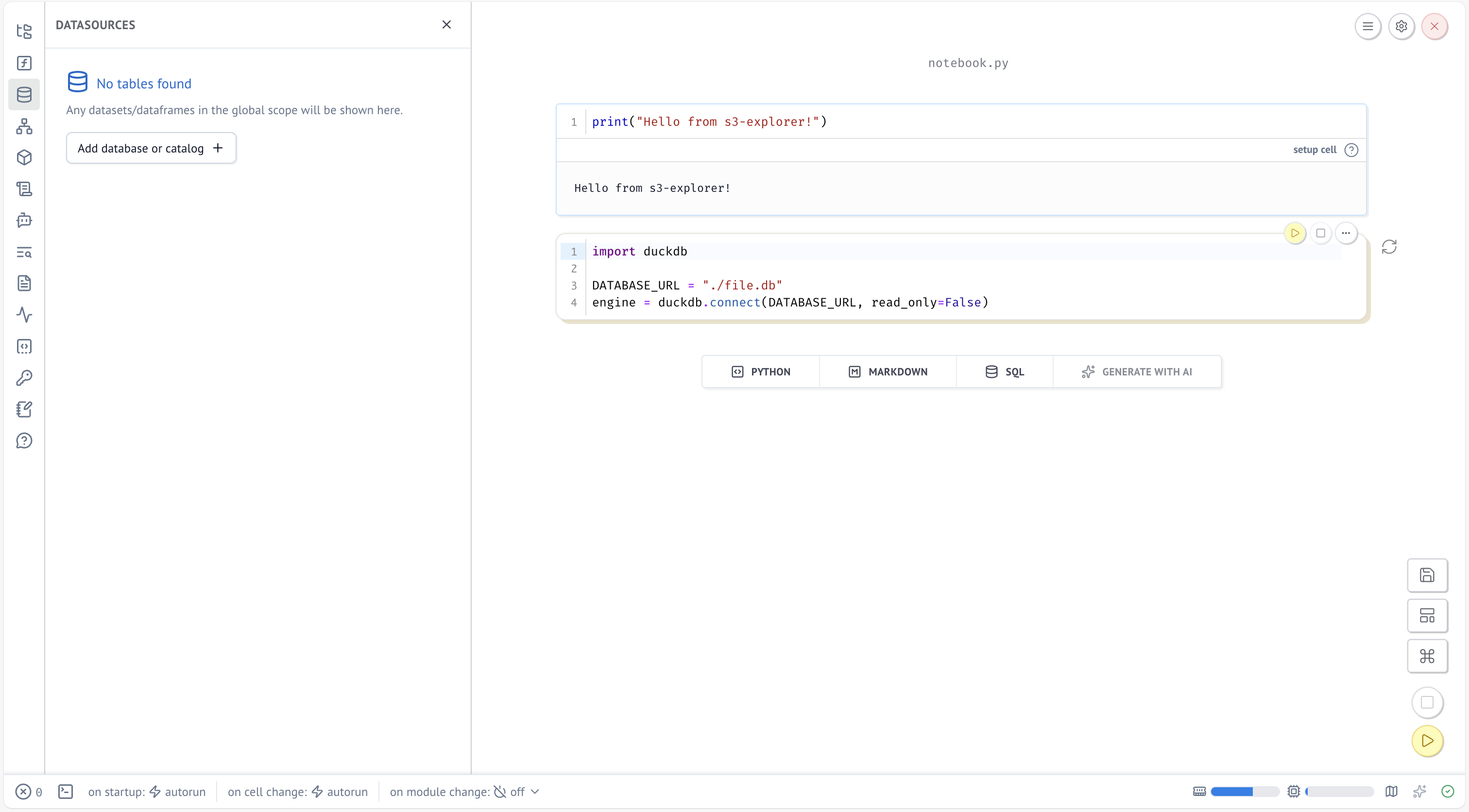This screenshot has height=812, width=1469.
Task: Open the file explorer sidebar icon
Action: [x=24, y=32]
